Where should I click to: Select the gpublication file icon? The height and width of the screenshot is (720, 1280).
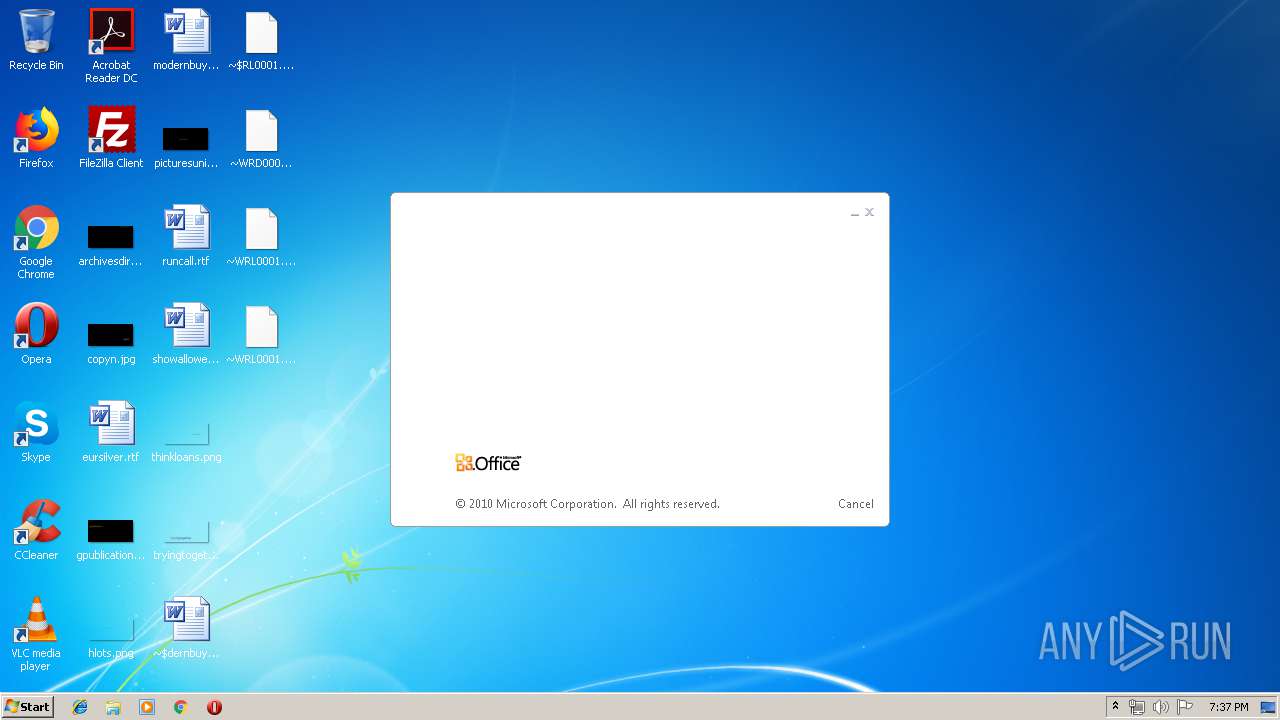point(111,540)
